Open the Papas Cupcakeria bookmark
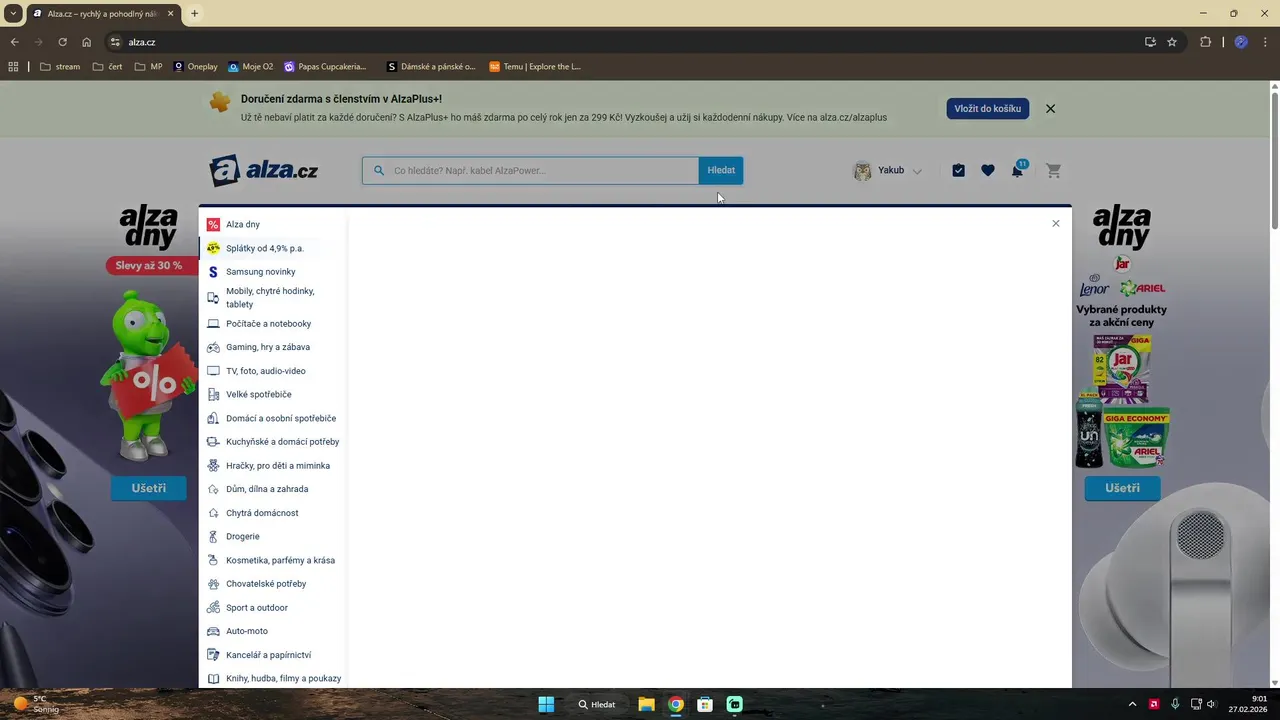Viewport: 1280px width, 720px height. [326, 67]
